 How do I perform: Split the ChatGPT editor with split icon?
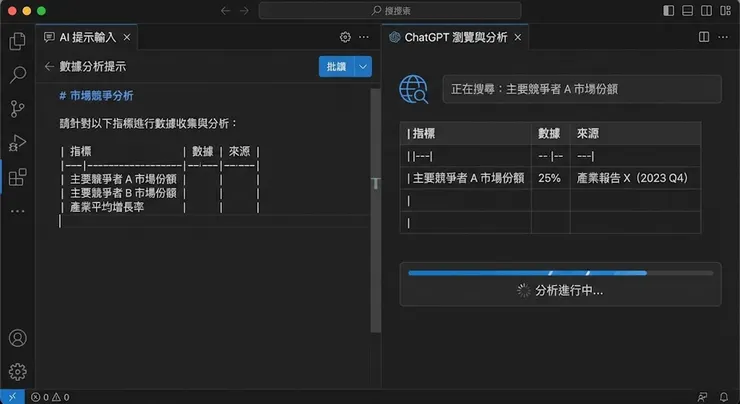coord(704,37)
